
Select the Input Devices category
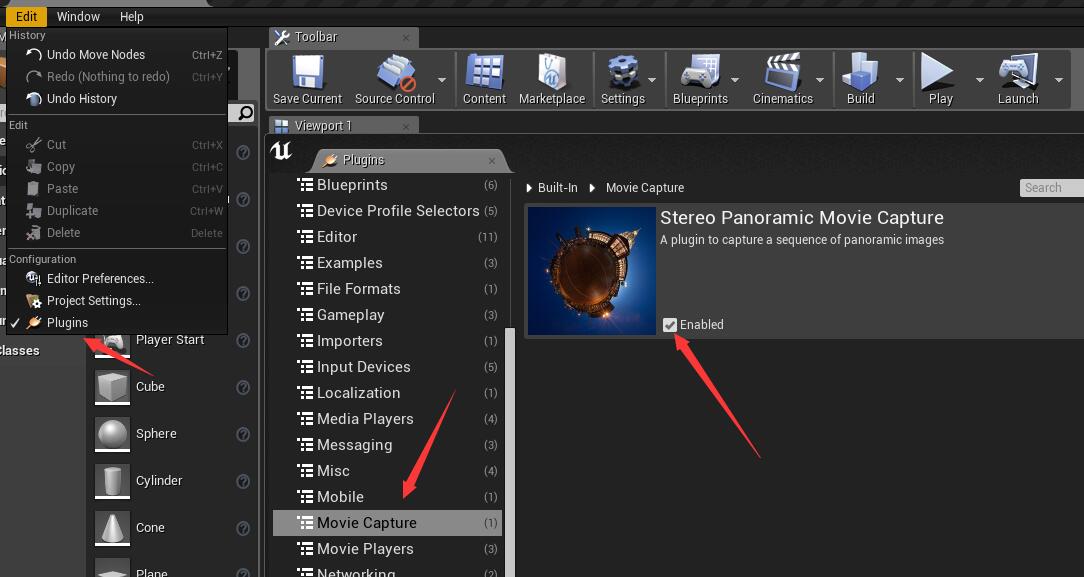387,367
